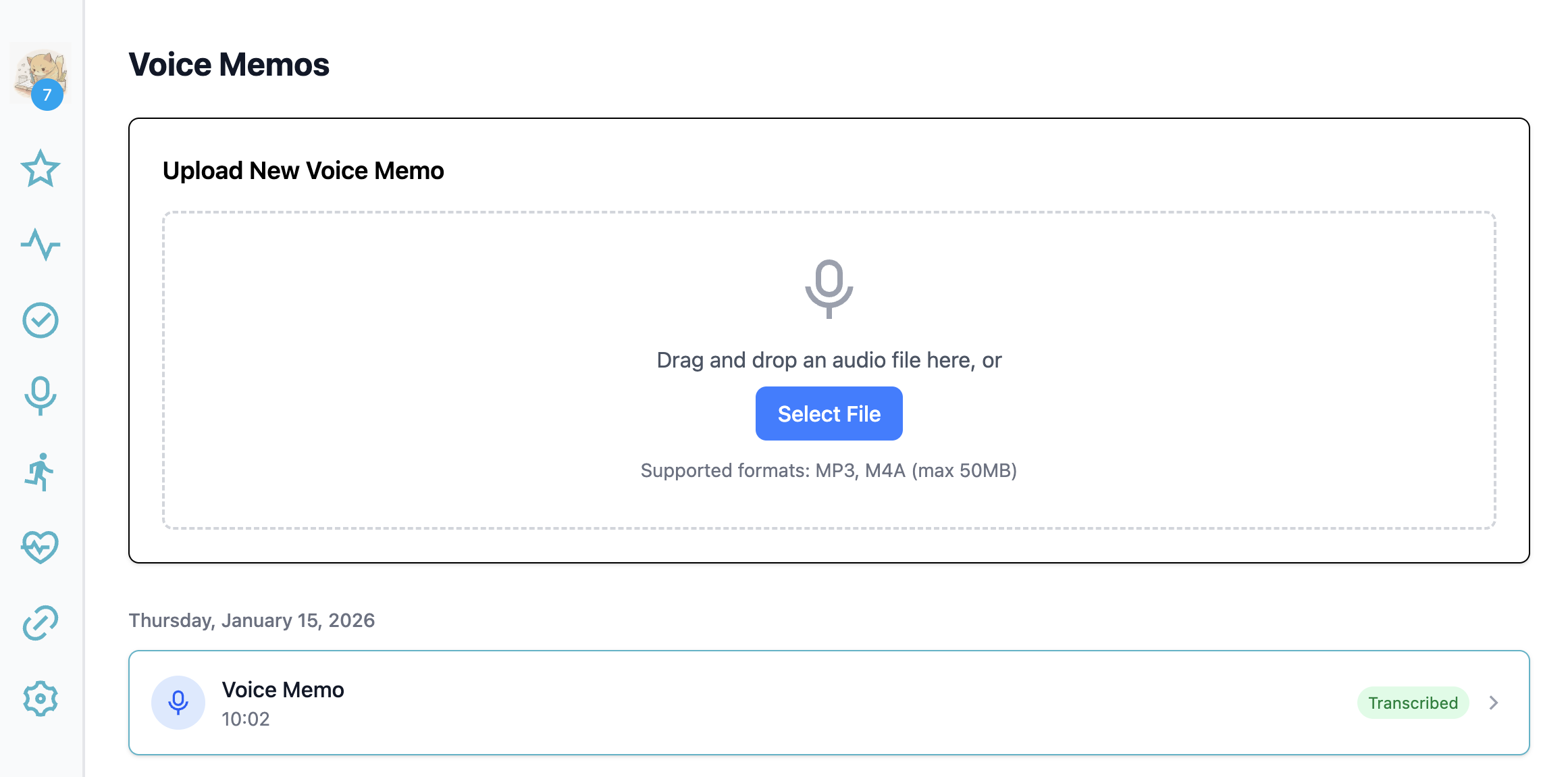
Task: Select the microphone icon in the sidebar
Action: tap(41, 395)
